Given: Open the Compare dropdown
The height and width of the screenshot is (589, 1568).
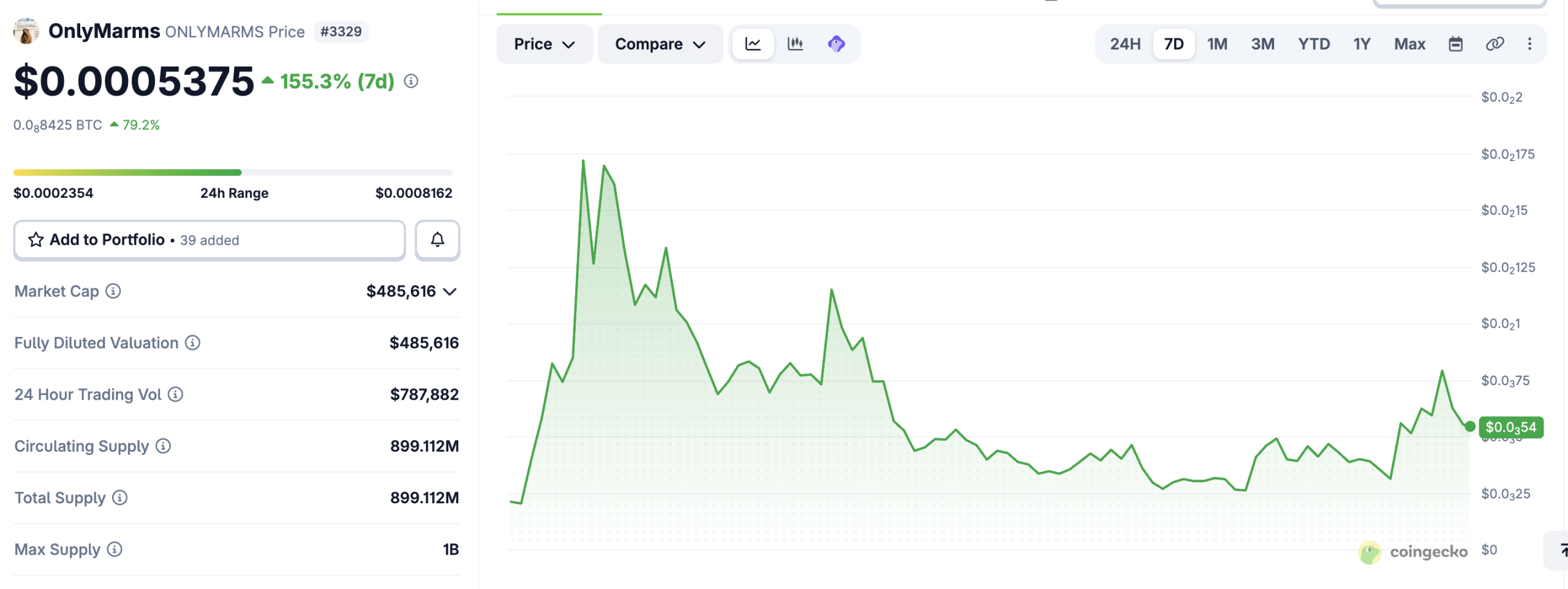Looking at the screenshot, I should [x=660, y=44].
